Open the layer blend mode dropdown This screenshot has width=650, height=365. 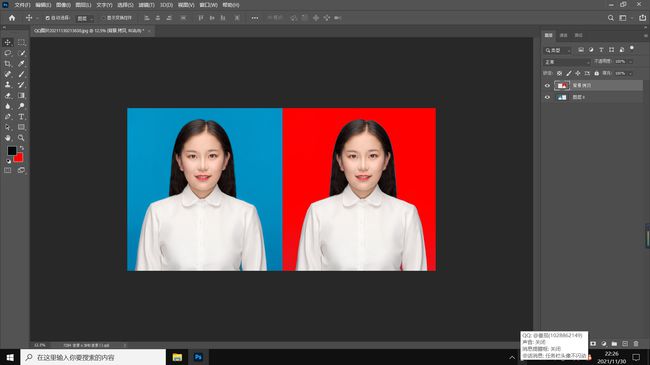[x=567, y=62]
